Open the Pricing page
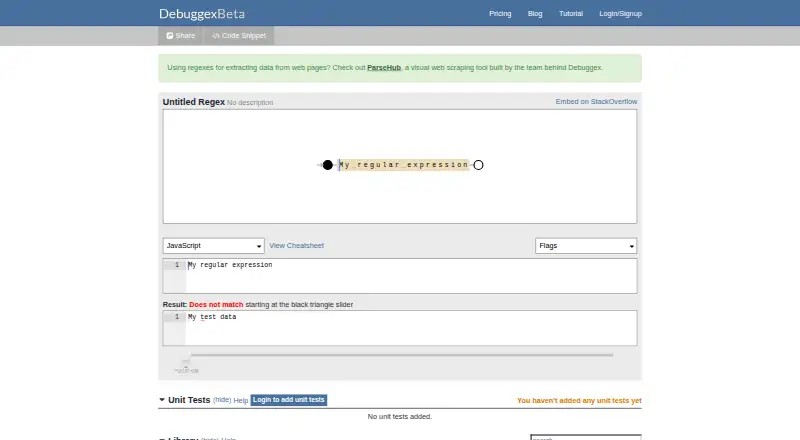 pyautogui.click(x=500, y=14)
